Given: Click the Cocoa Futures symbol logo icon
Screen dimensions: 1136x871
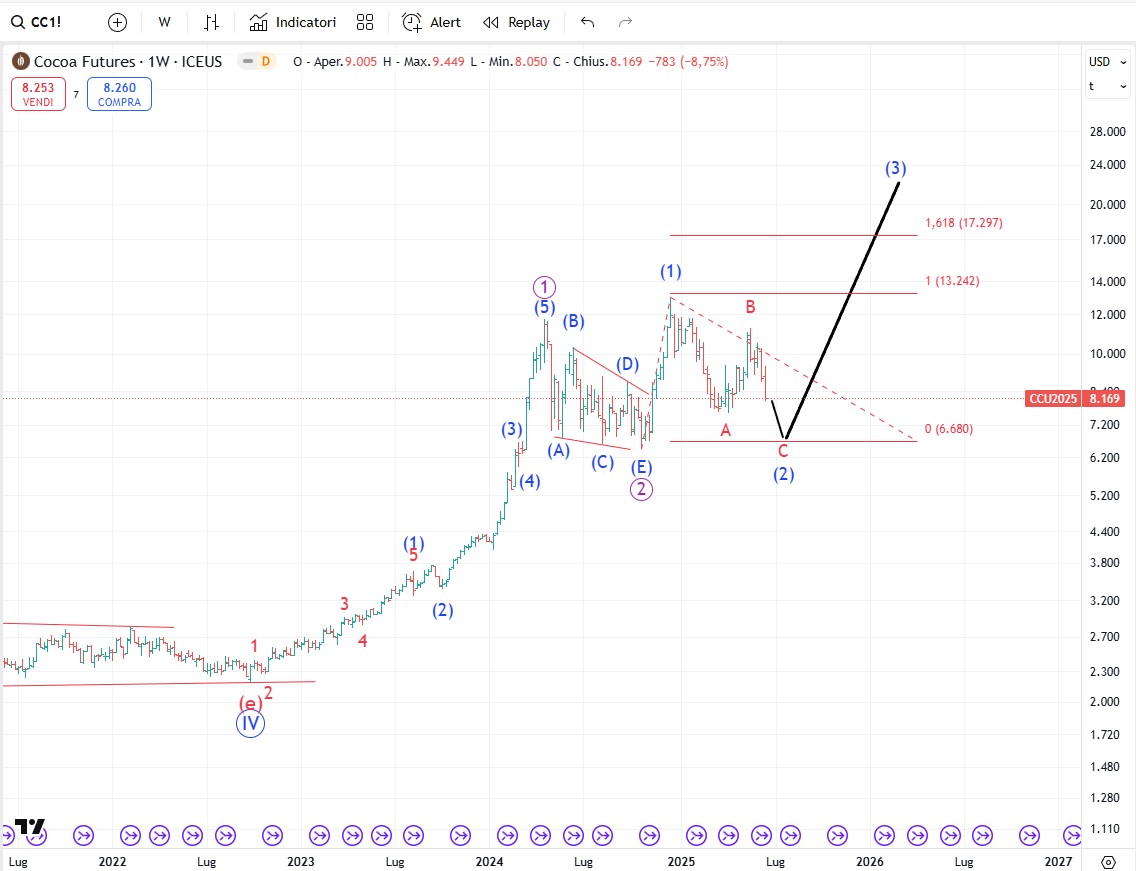Looking at the screenshot, I should 20,62.
